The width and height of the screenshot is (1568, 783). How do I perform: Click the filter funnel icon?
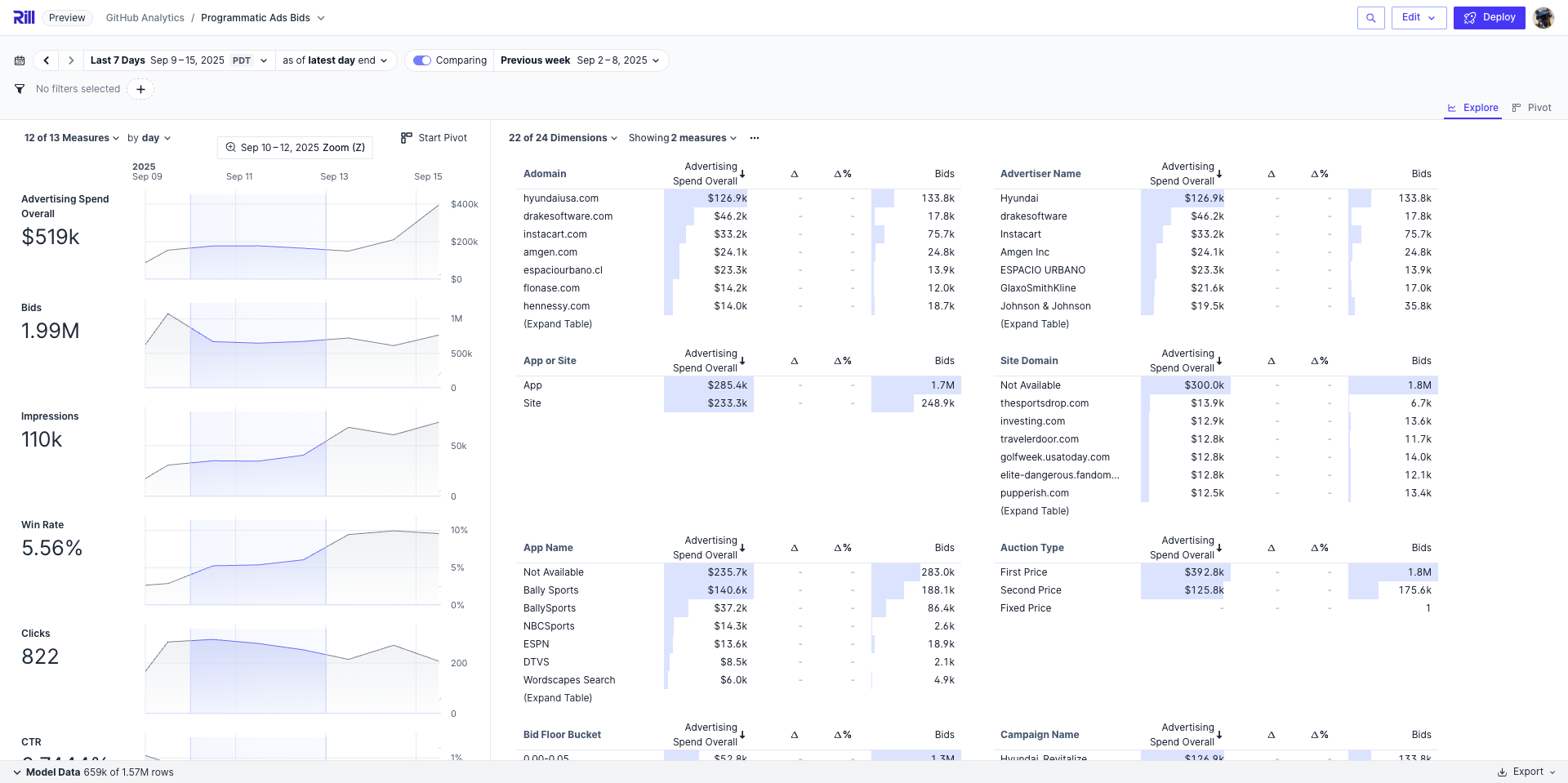point(20,89)
